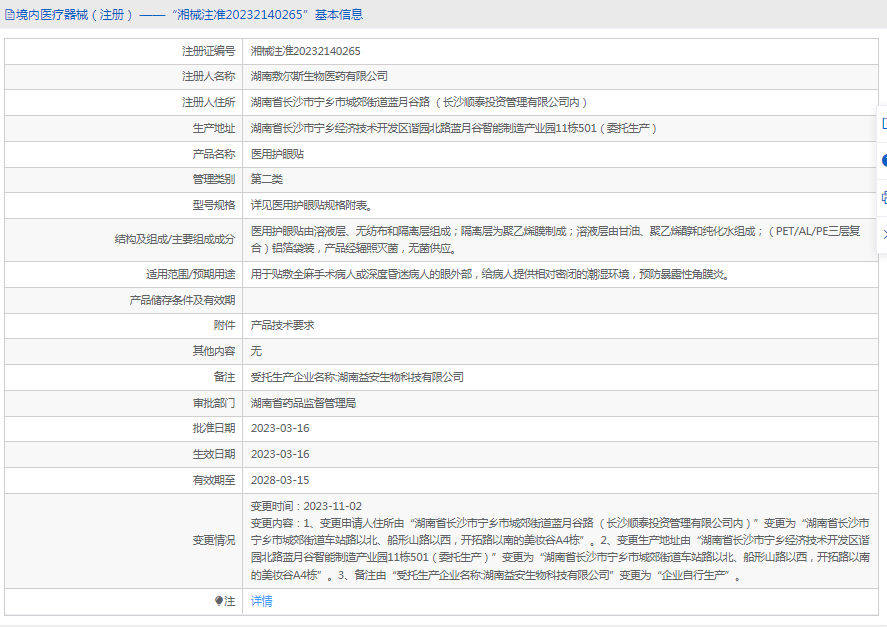The height and width of the screenshot is (627, 887).
Task: Click the 型号规格 label
Action: pos(214,205)
